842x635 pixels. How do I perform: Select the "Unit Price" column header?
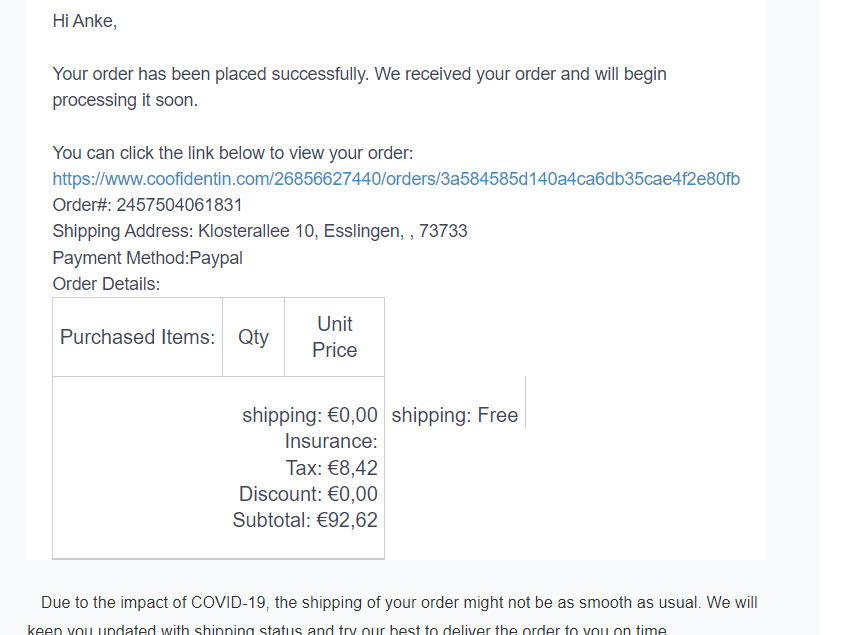tap(334, 337)
